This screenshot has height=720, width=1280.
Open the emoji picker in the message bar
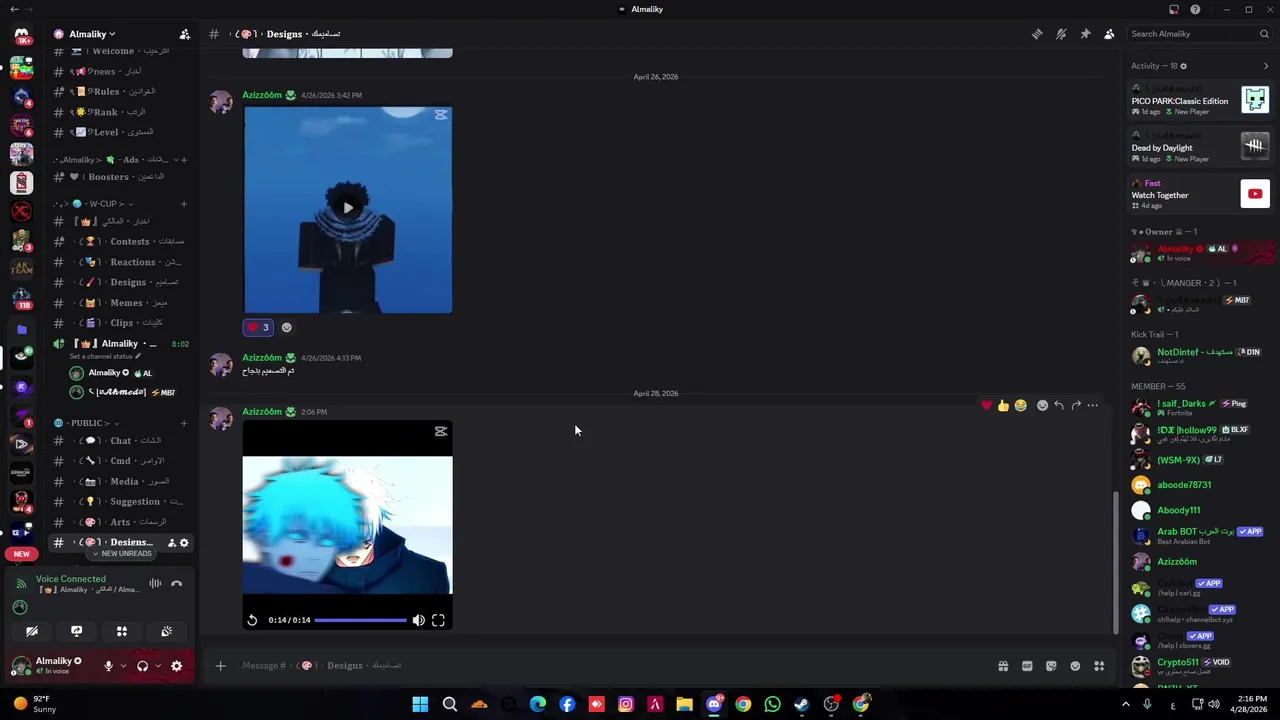(1075, 666)
